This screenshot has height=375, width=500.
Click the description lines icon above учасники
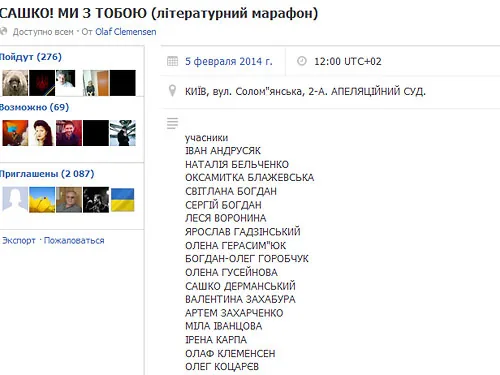172,123
